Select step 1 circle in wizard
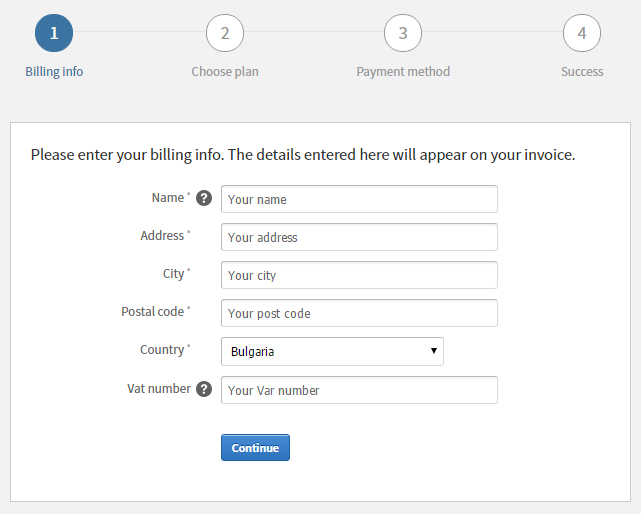This screenshot has width=641, height=514. (54, 33)
